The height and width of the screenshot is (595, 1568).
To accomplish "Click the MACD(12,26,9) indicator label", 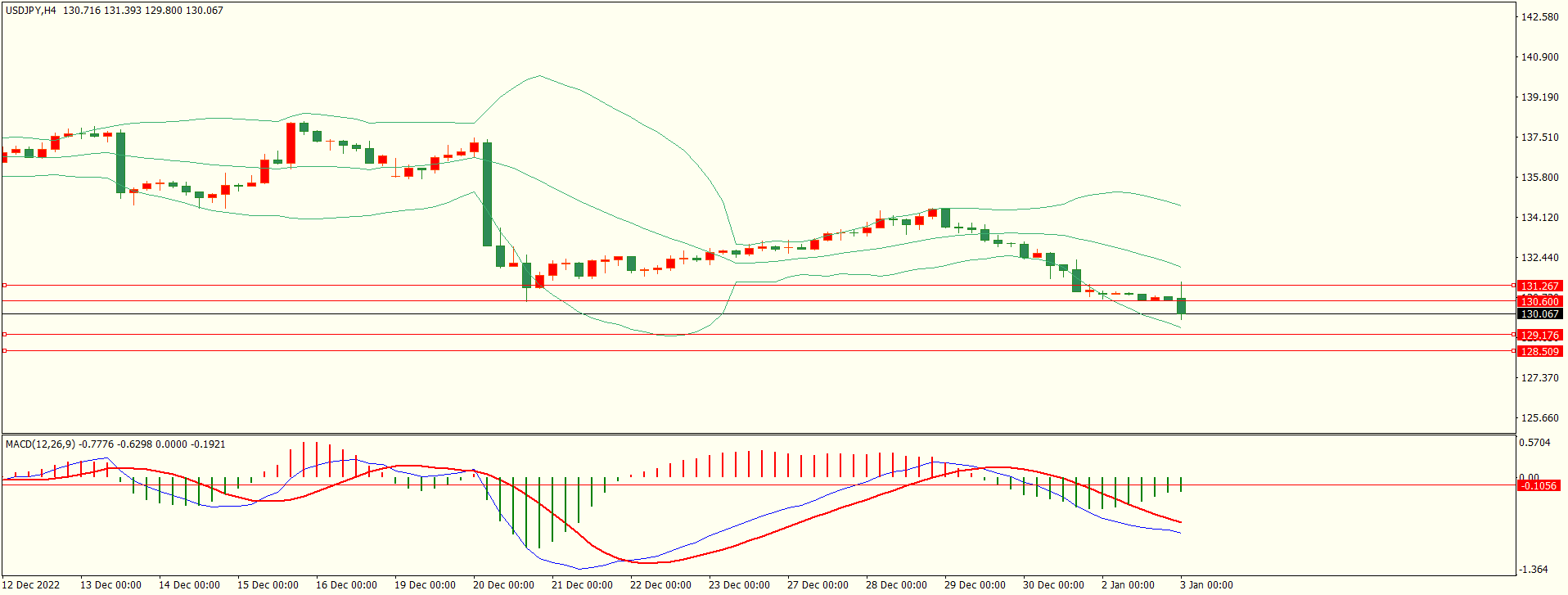I will (x=40, y=444).
